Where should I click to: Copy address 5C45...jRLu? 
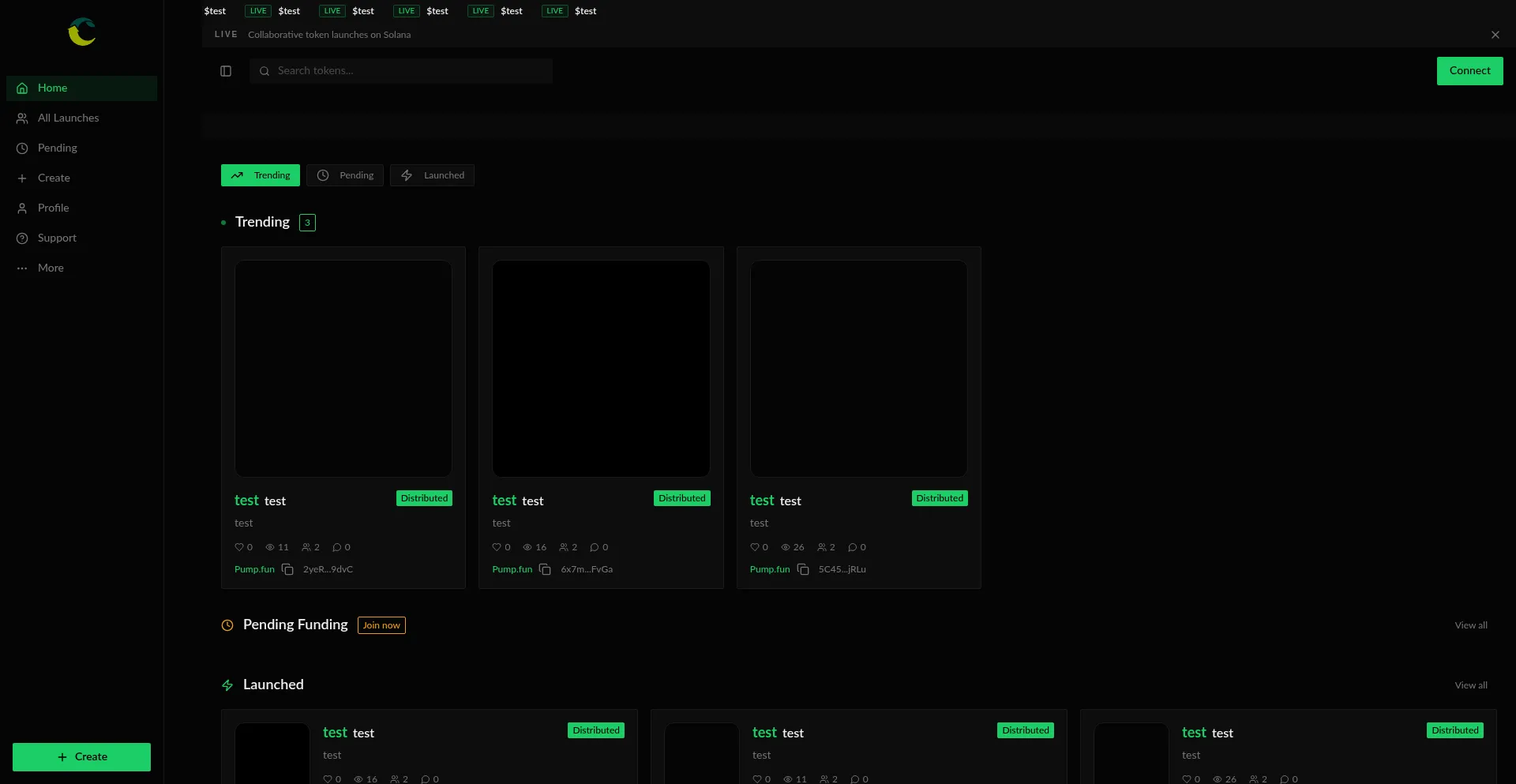(x=803, y=569)
